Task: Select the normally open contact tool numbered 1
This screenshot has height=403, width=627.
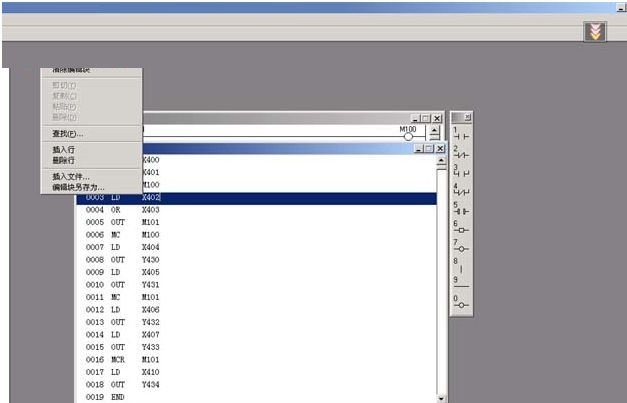Action: [461, 134]
